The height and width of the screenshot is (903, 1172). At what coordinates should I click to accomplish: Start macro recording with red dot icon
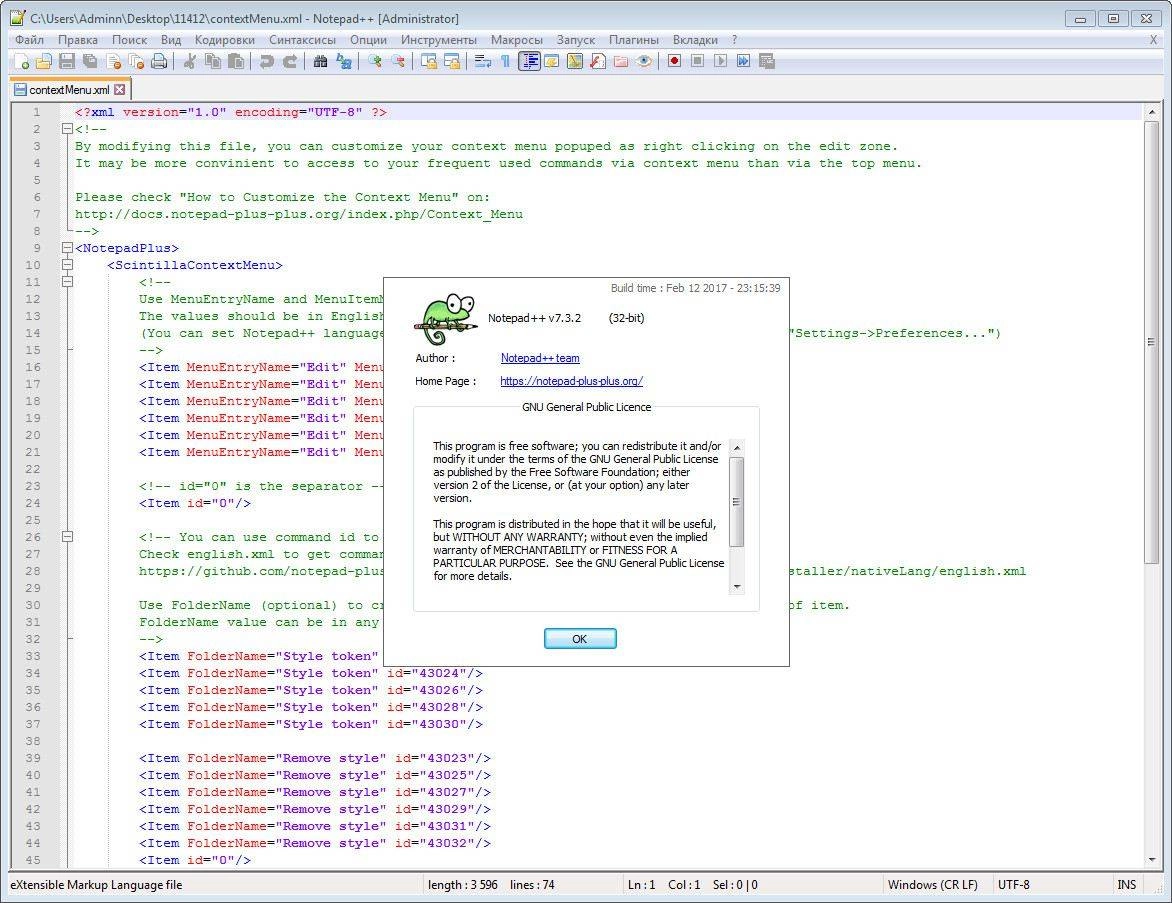point(674,61)
